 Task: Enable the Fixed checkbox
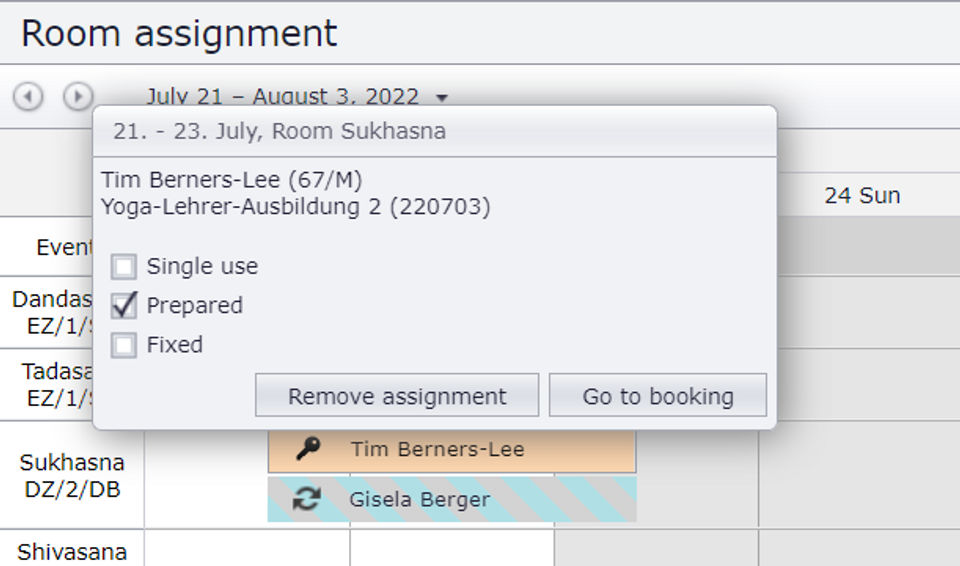[124, 345]
